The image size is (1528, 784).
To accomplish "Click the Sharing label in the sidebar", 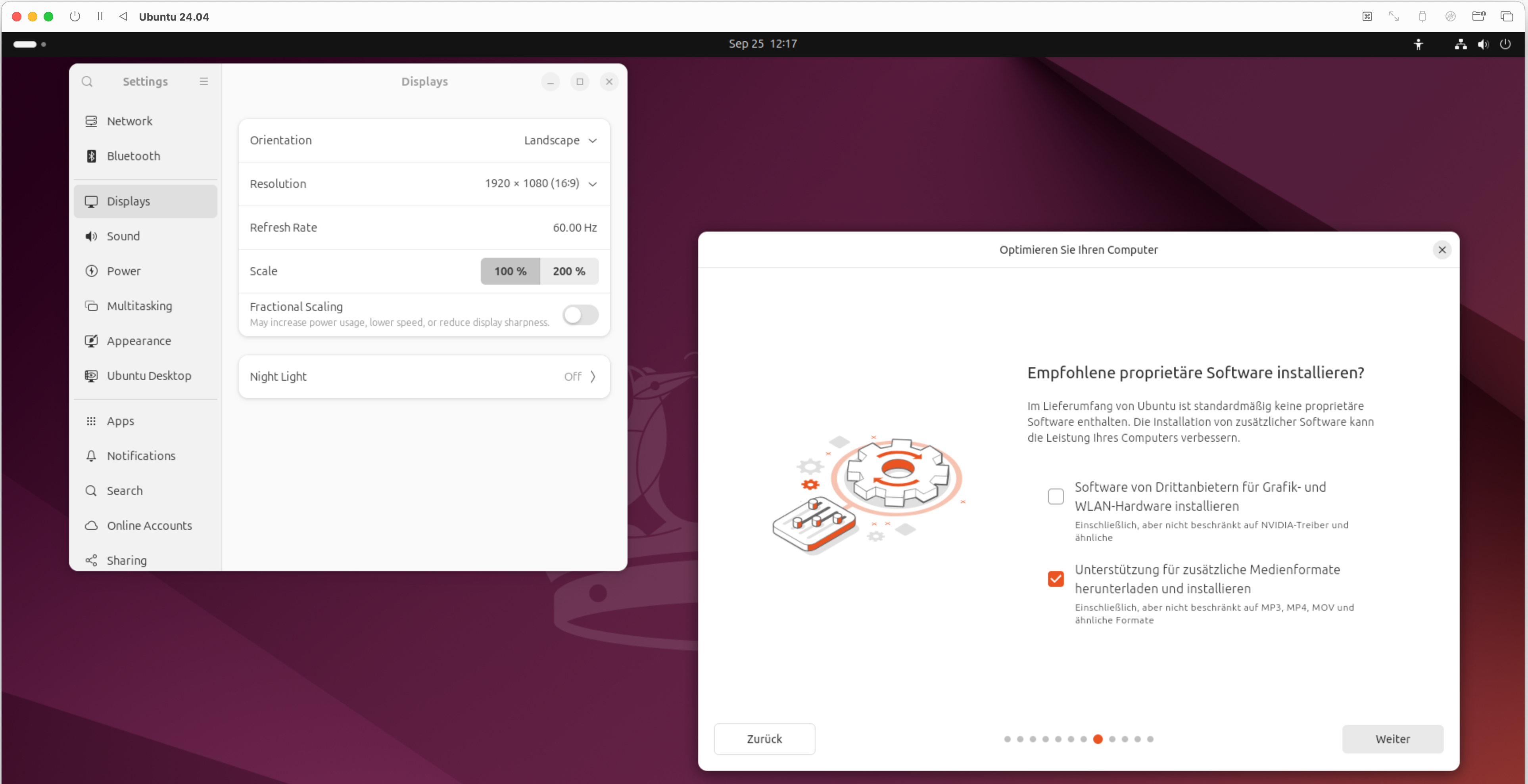I will [127, 560].
